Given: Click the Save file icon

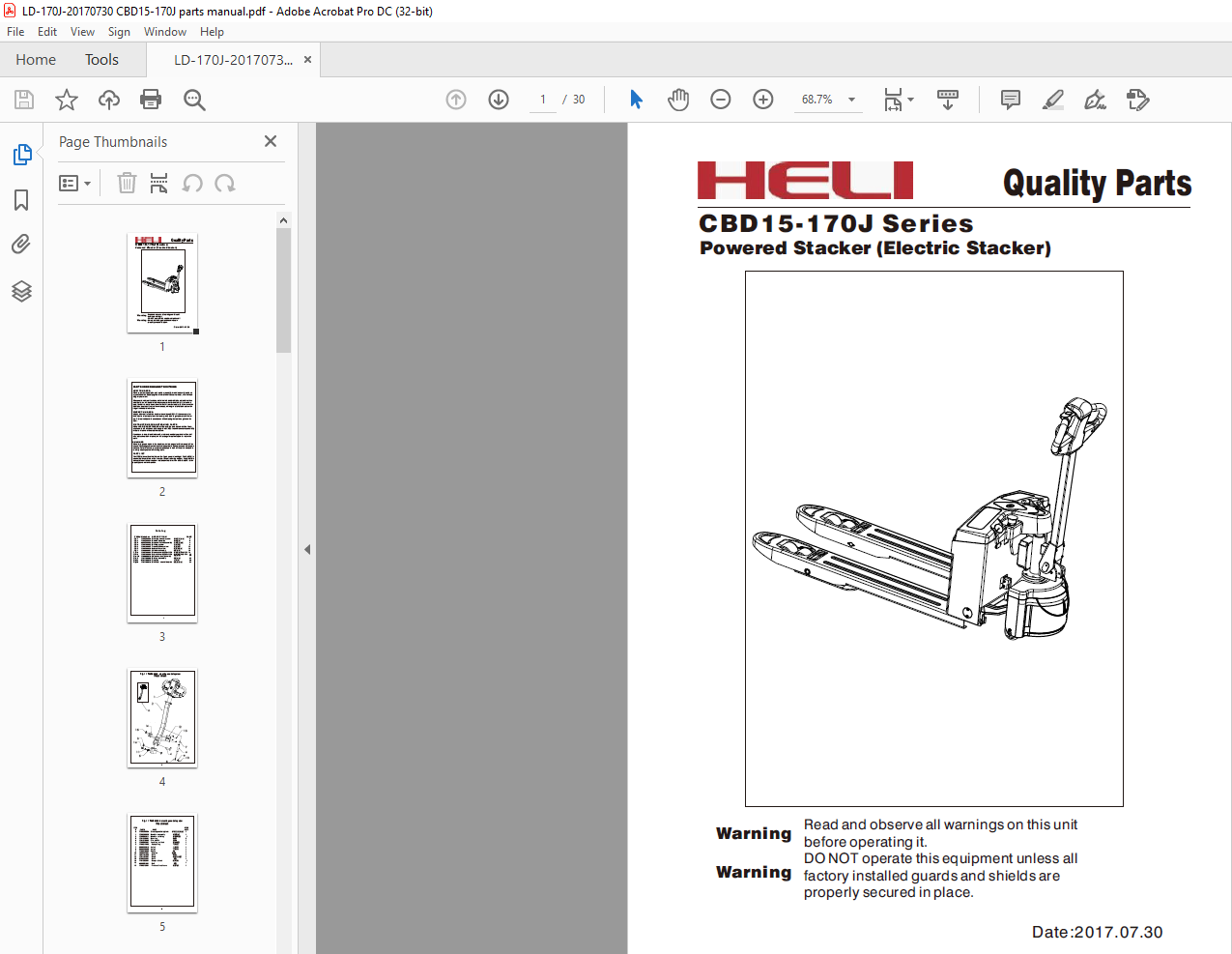Looking at the screenshot, I should 24,100.
